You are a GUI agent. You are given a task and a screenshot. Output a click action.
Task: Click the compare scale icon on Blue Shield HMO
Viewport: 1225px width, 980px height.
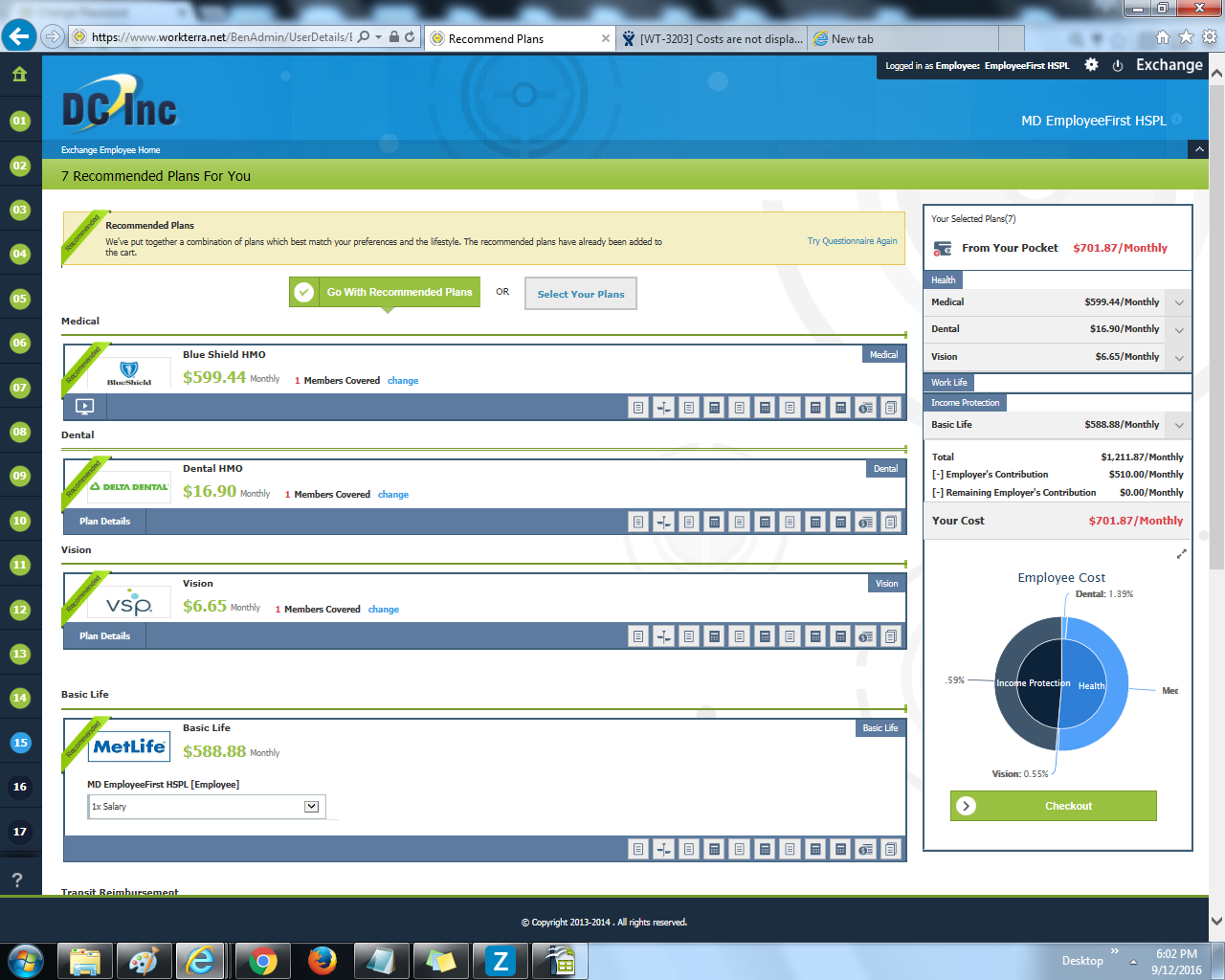(663, 408)
